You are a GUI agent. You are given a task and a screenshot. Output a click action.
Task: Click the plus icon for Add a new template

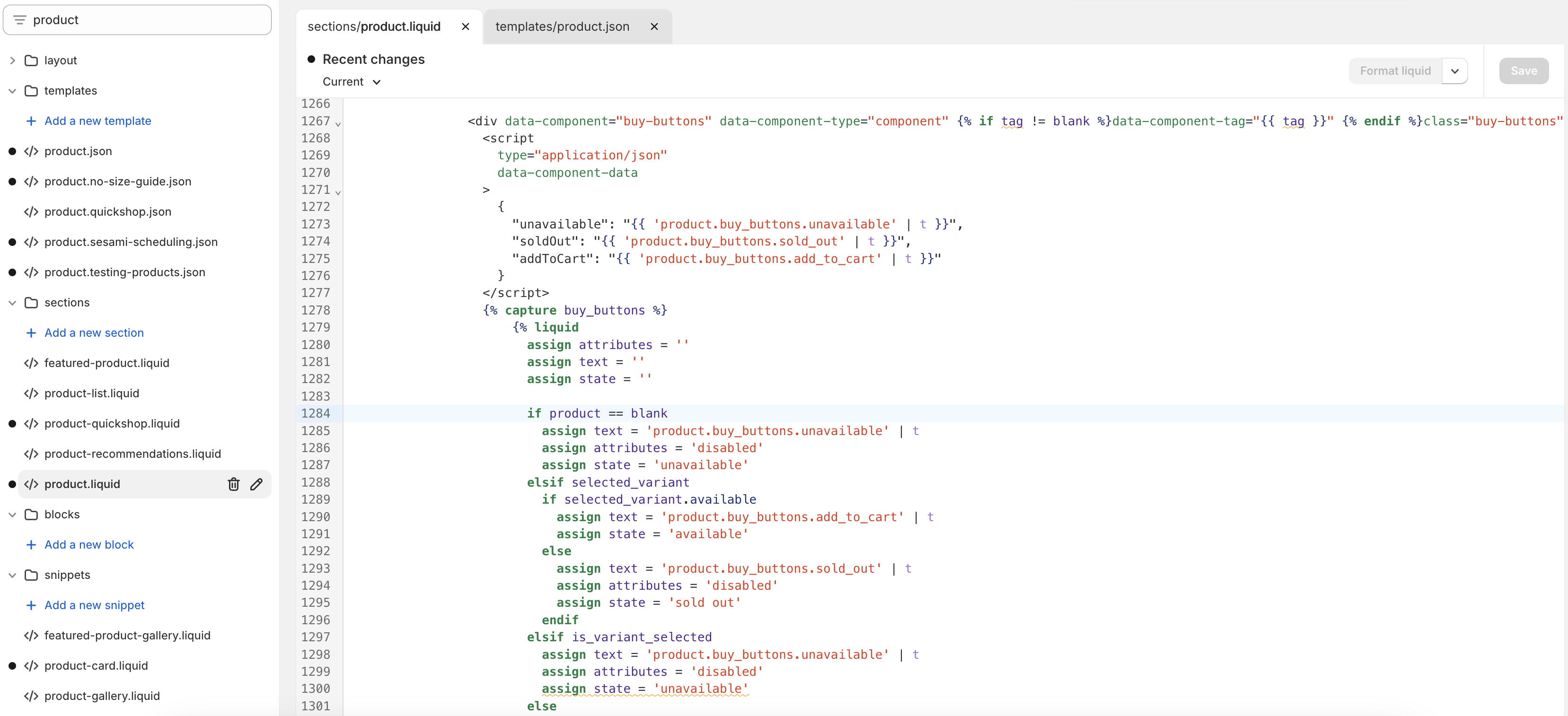pyautogui.click(x=31, y=121)
